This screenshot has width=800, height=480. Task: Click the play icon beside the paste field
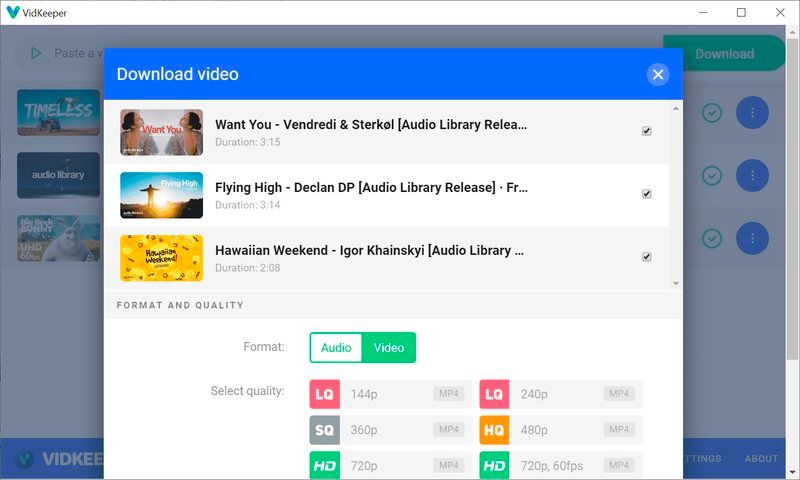[x=36, y=53]
